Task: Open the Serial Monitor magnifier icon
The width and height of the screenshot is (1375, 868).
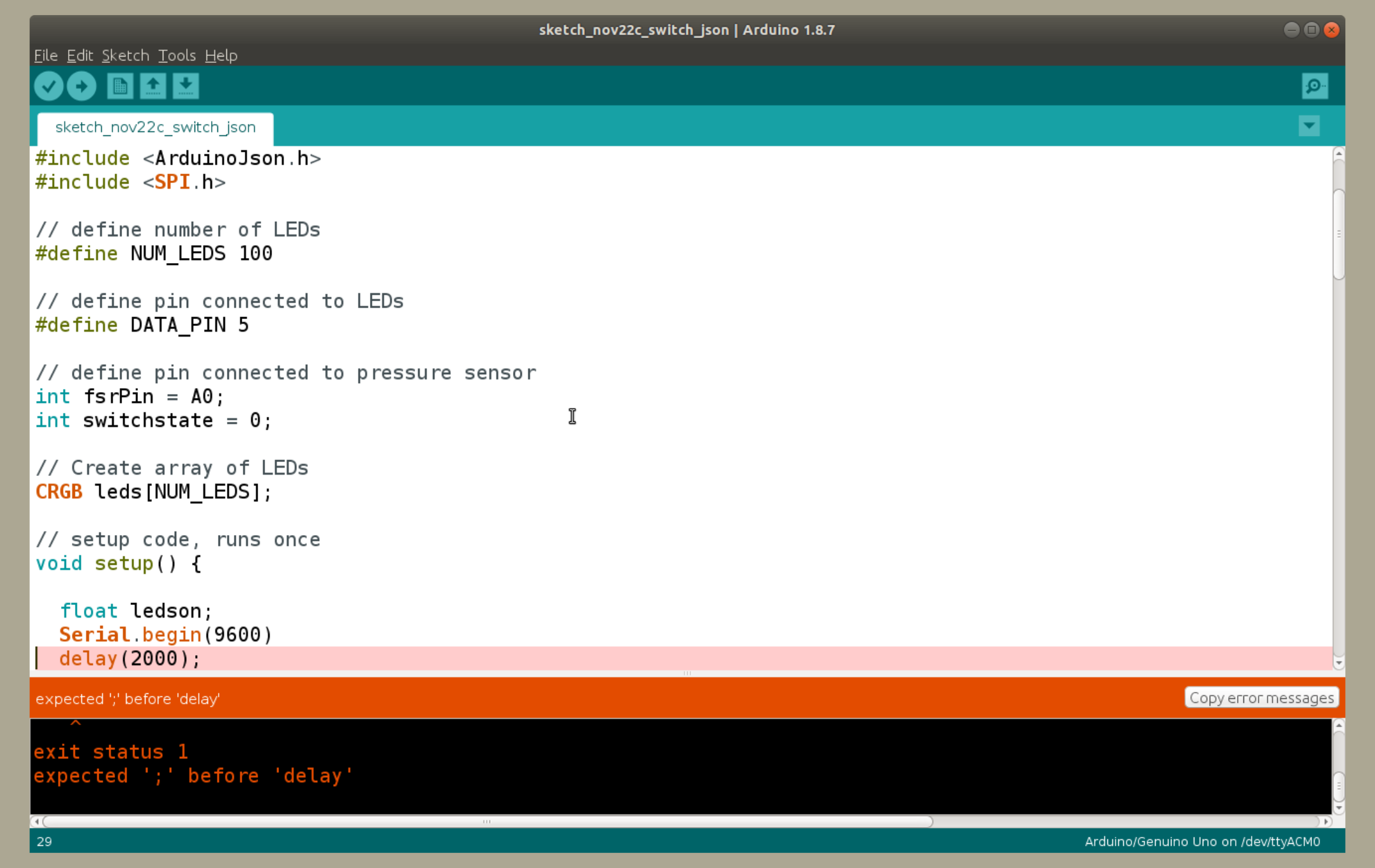Action: 1315,86
